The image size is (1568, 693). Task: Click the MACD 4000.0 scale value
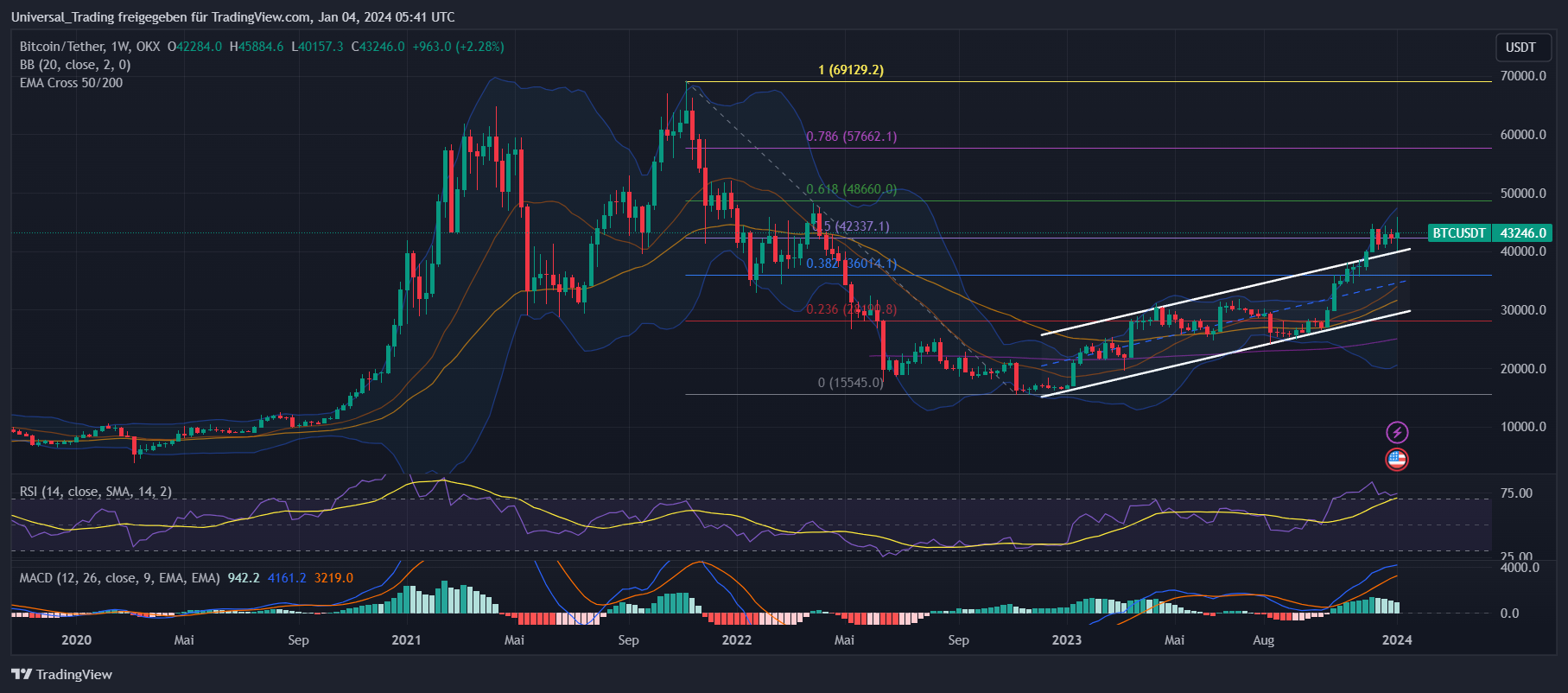coord(1520,568)
